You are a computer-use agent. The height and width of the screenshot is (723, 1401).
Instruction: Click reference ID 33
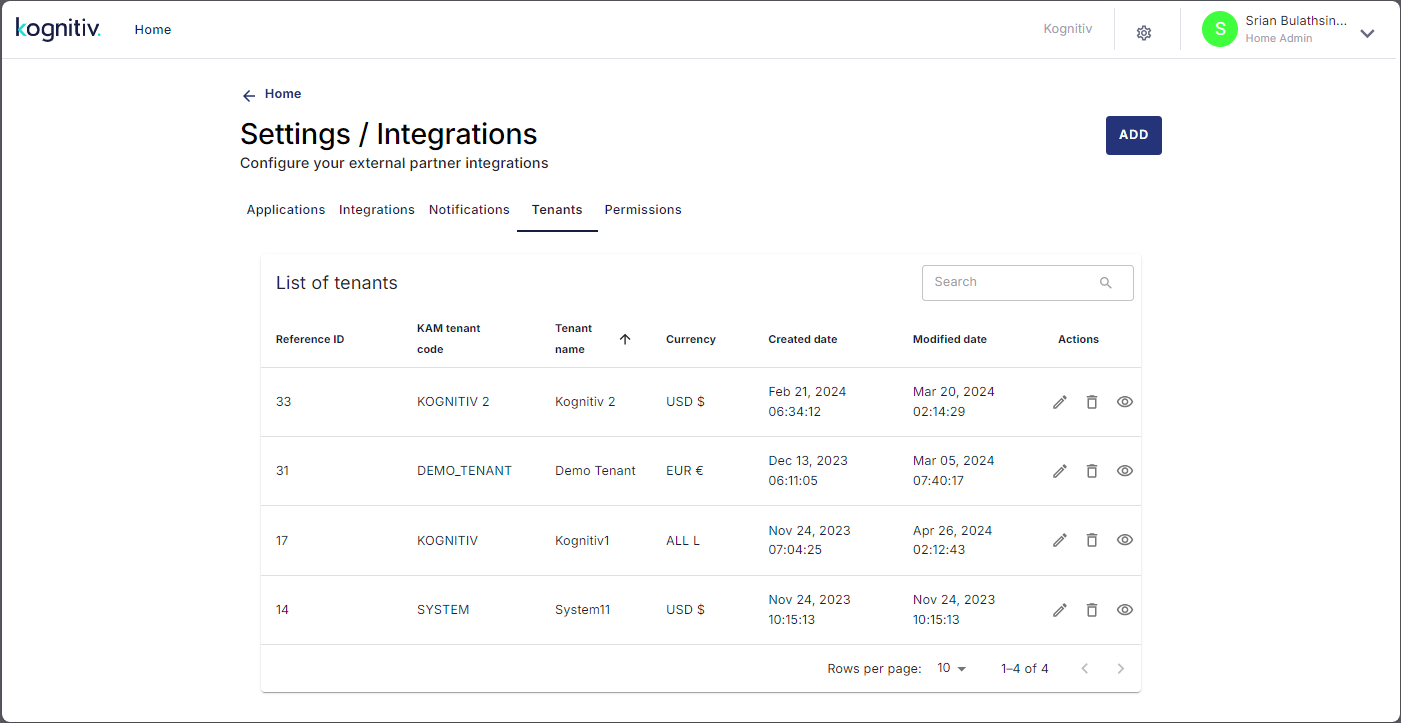tap(283, 402)
